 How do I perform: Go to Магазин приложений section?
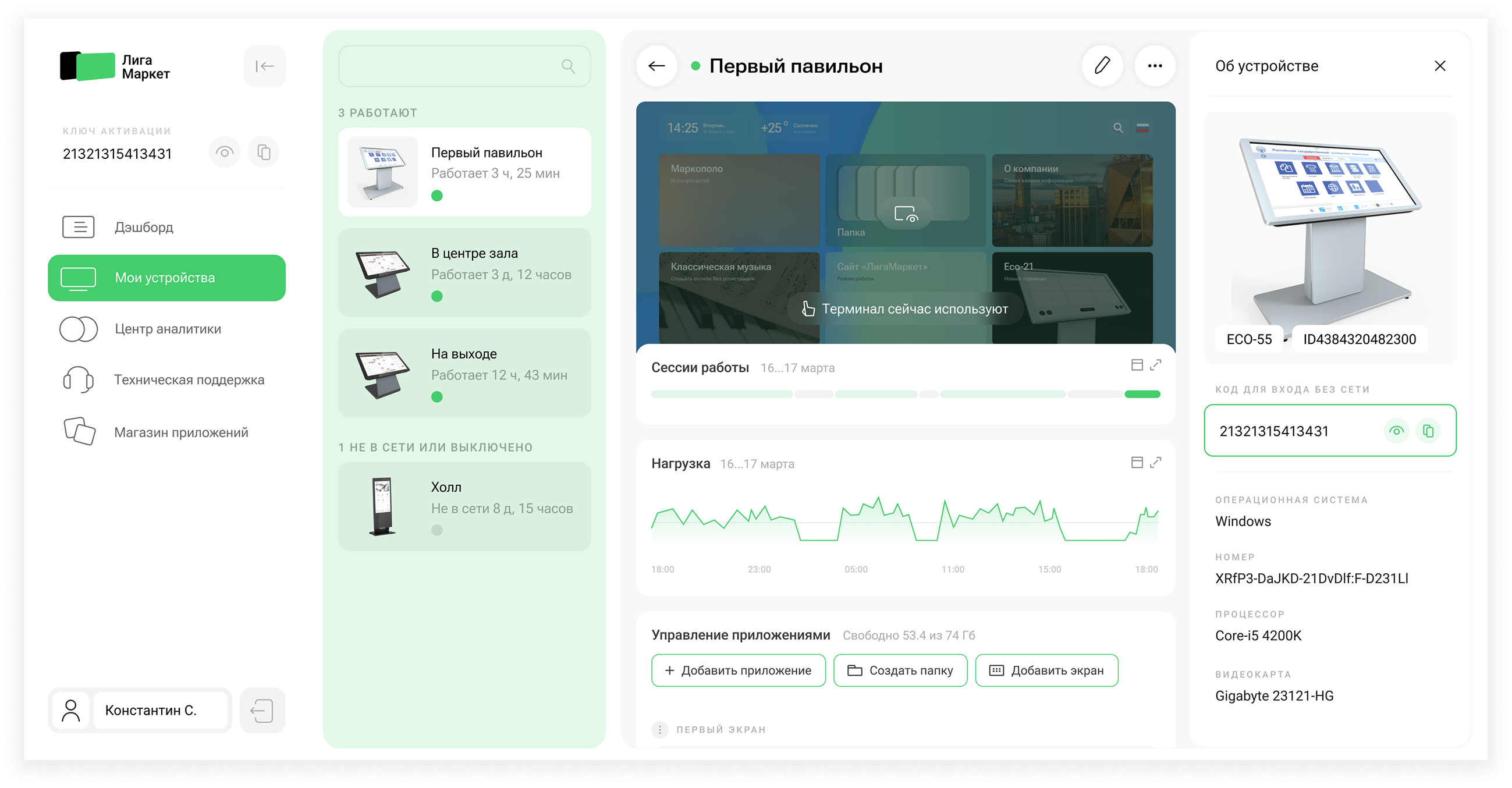pyautogui.click(x=181, y=432)
